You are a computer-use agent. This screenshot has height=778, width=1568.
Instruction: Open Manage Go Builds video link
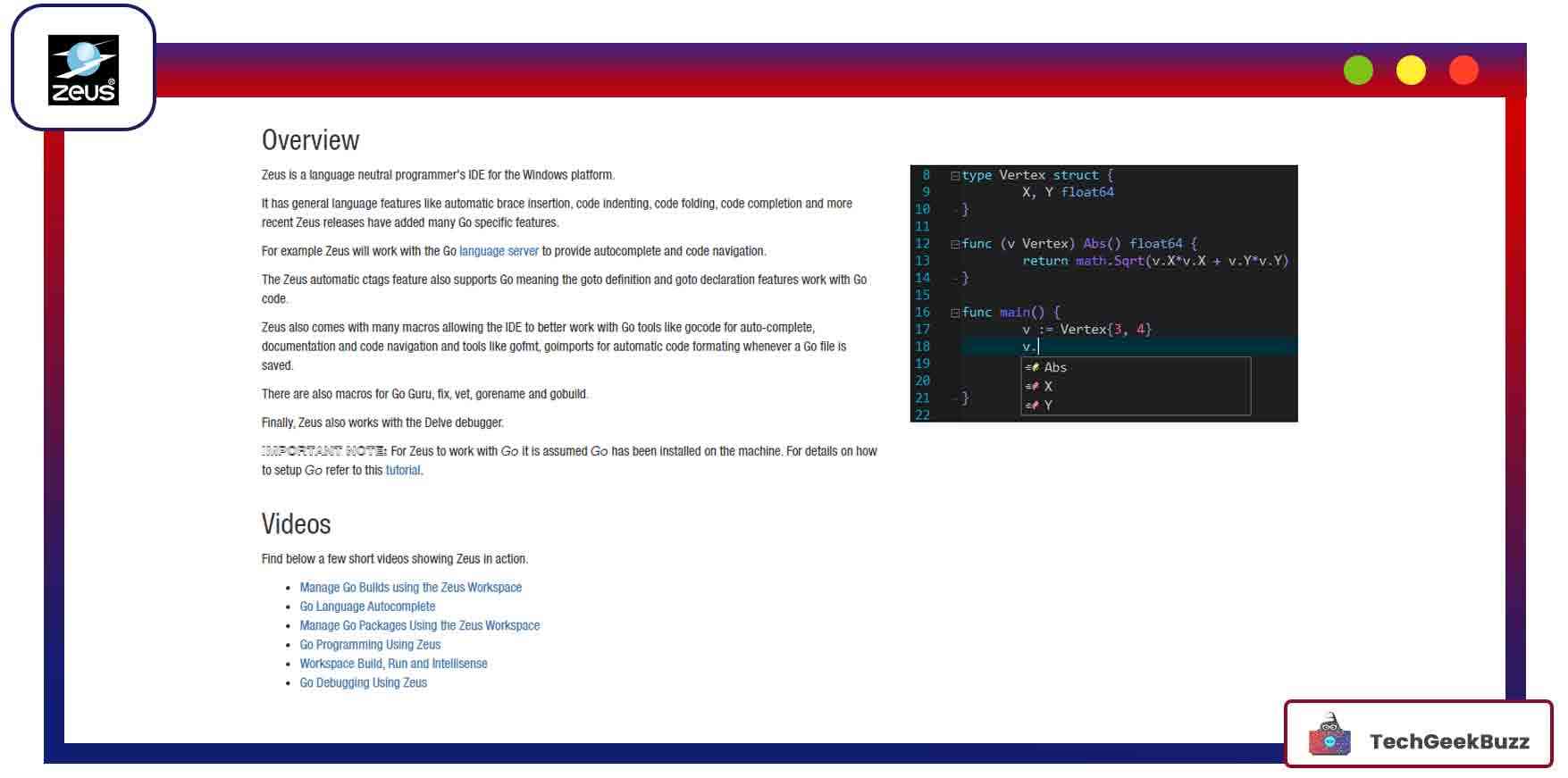point(410,587)
